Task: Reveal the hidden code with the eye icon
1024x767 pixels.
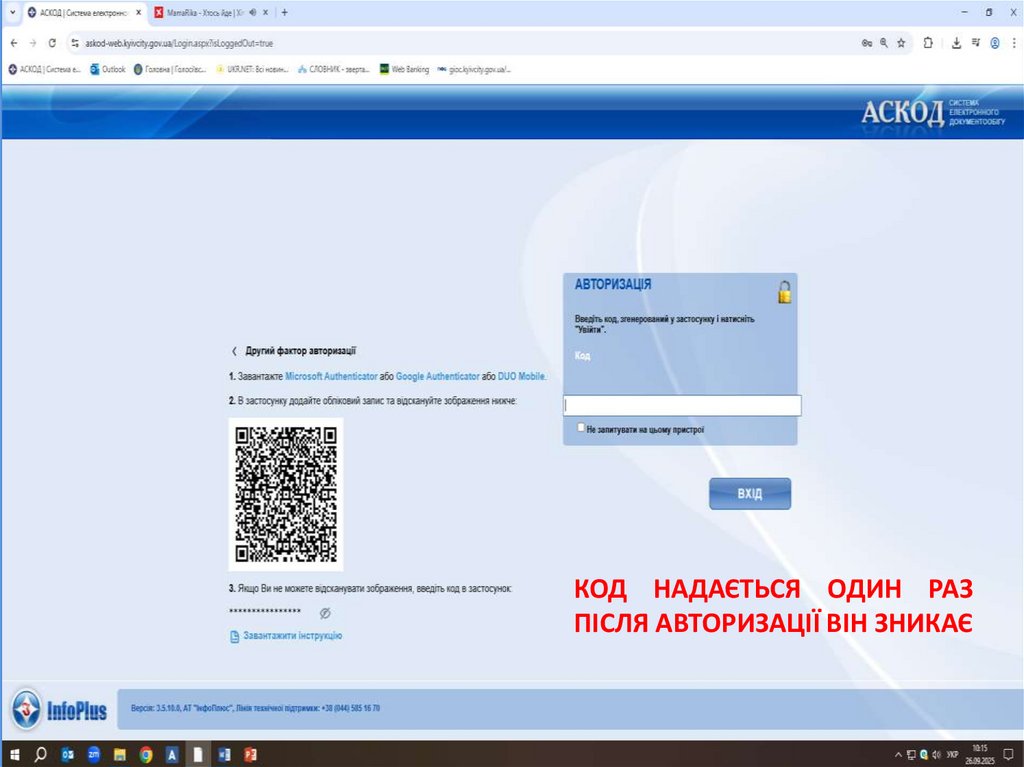Action: click(x=325, y=613)
